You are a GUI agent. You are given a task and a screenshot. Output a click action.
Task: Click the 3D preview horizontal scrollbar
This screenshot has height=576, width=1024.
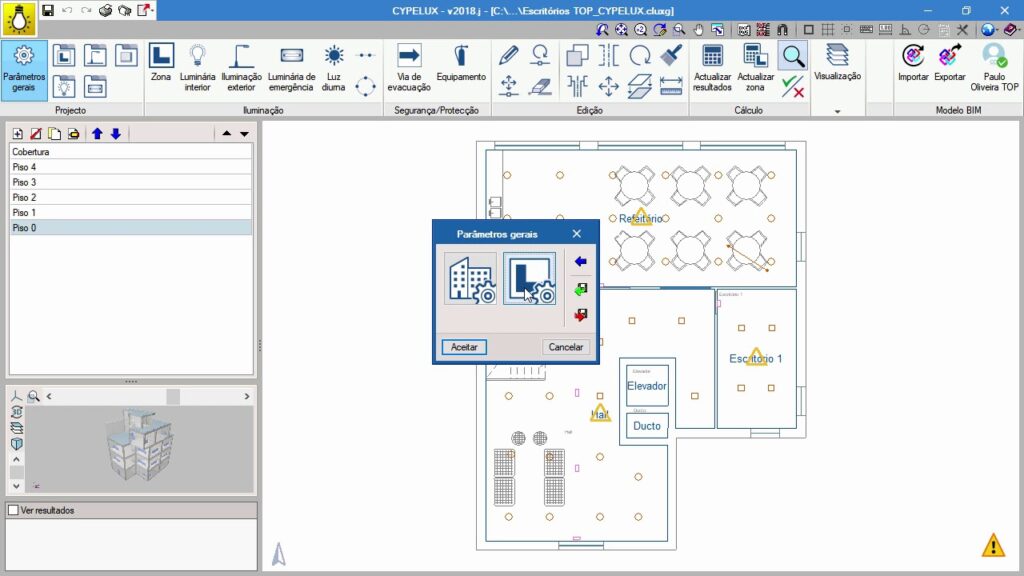(x=147, y=397)
